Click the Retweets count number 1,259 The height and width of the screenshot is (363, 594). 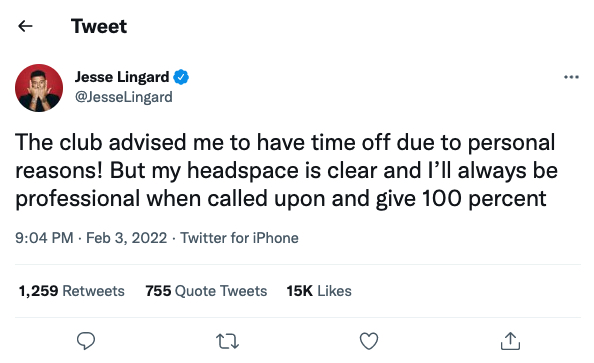(x=38, y=291)
